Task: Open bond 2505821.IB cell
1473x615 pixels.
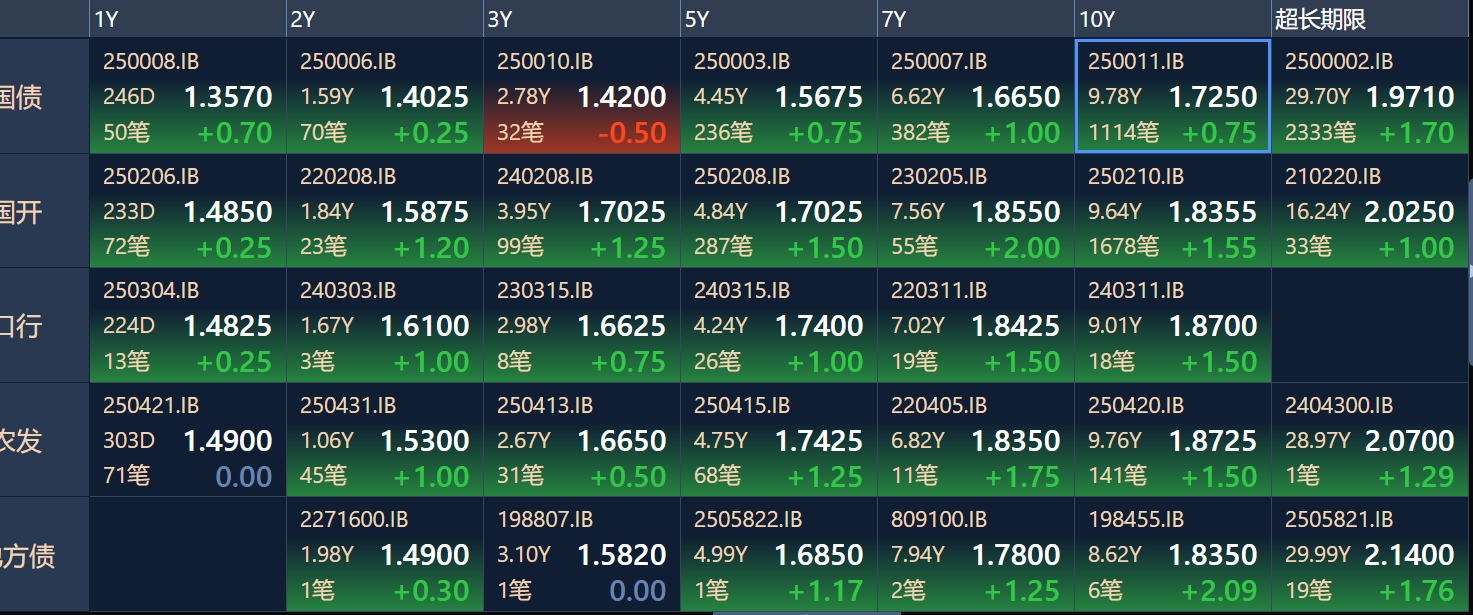Action: point(1370,554)
